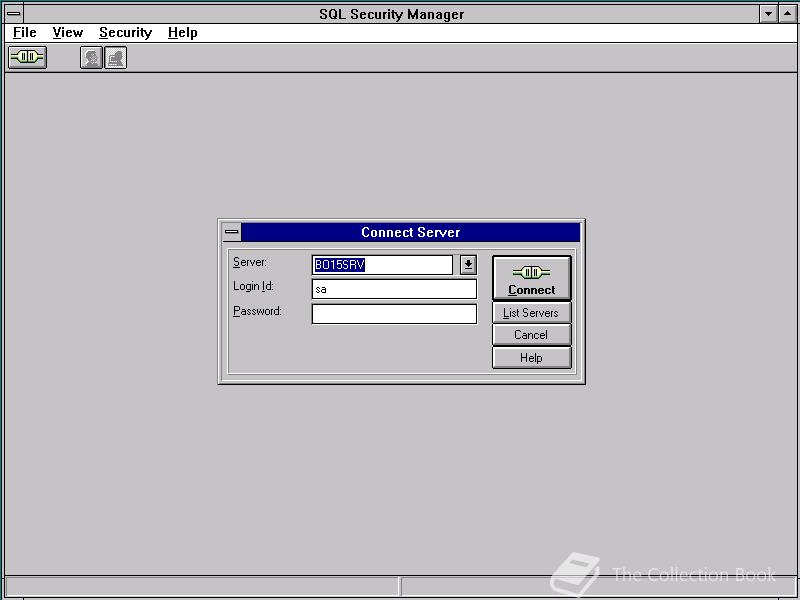Click the dialog Help button

point(532,358)
